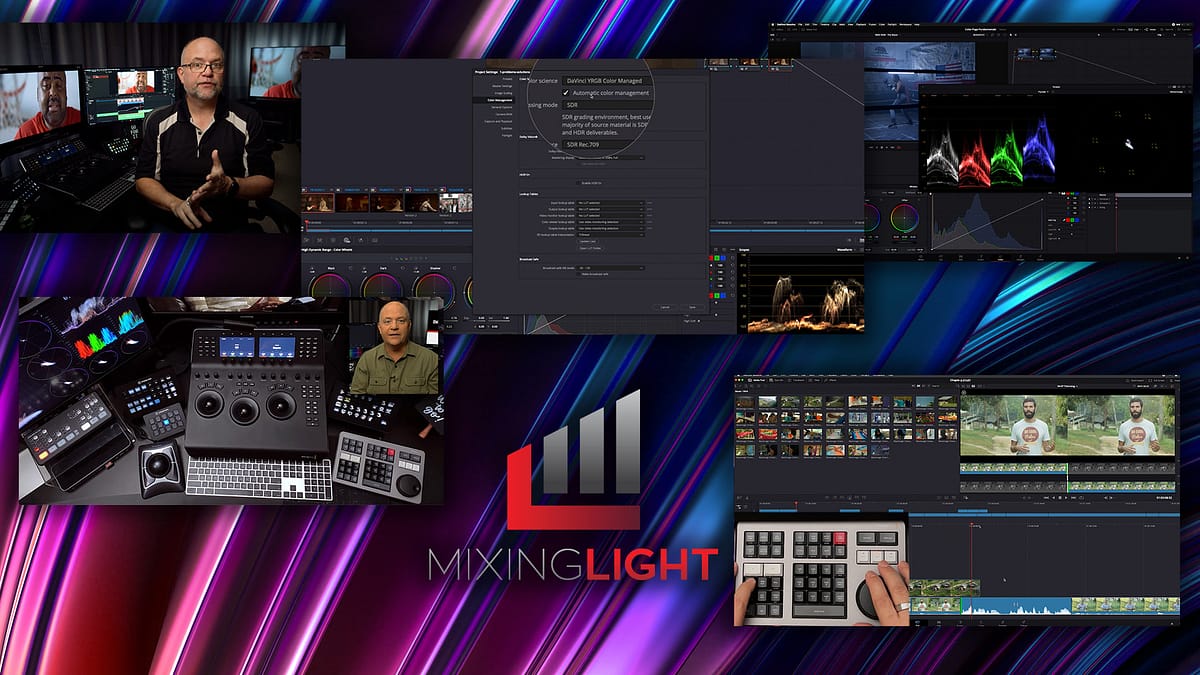1200x675 pixels.
Task: Open the Edit page icon, bottom-right window
Action: pos(938,621)
